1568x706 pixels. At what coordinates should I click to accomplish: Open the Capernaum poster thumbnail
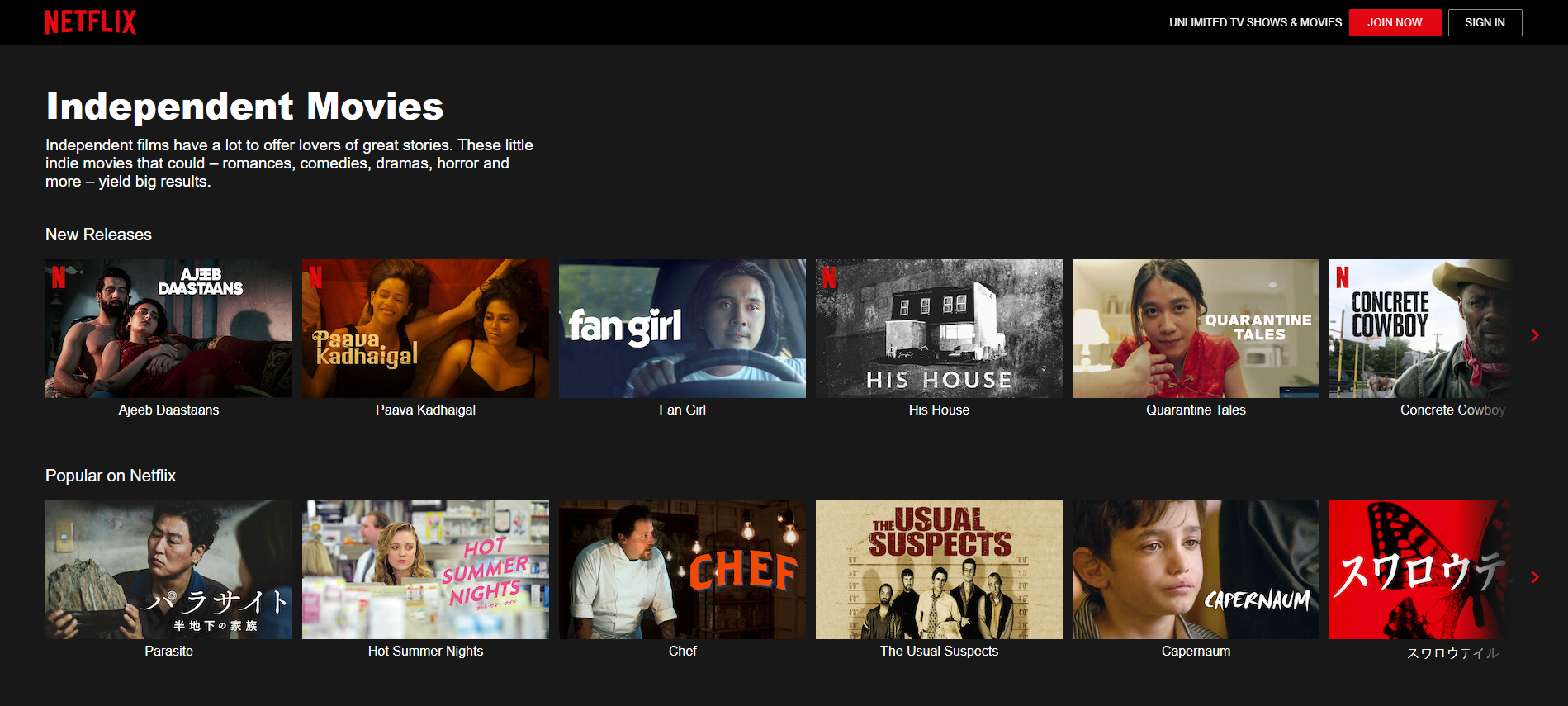point(1196,570)
